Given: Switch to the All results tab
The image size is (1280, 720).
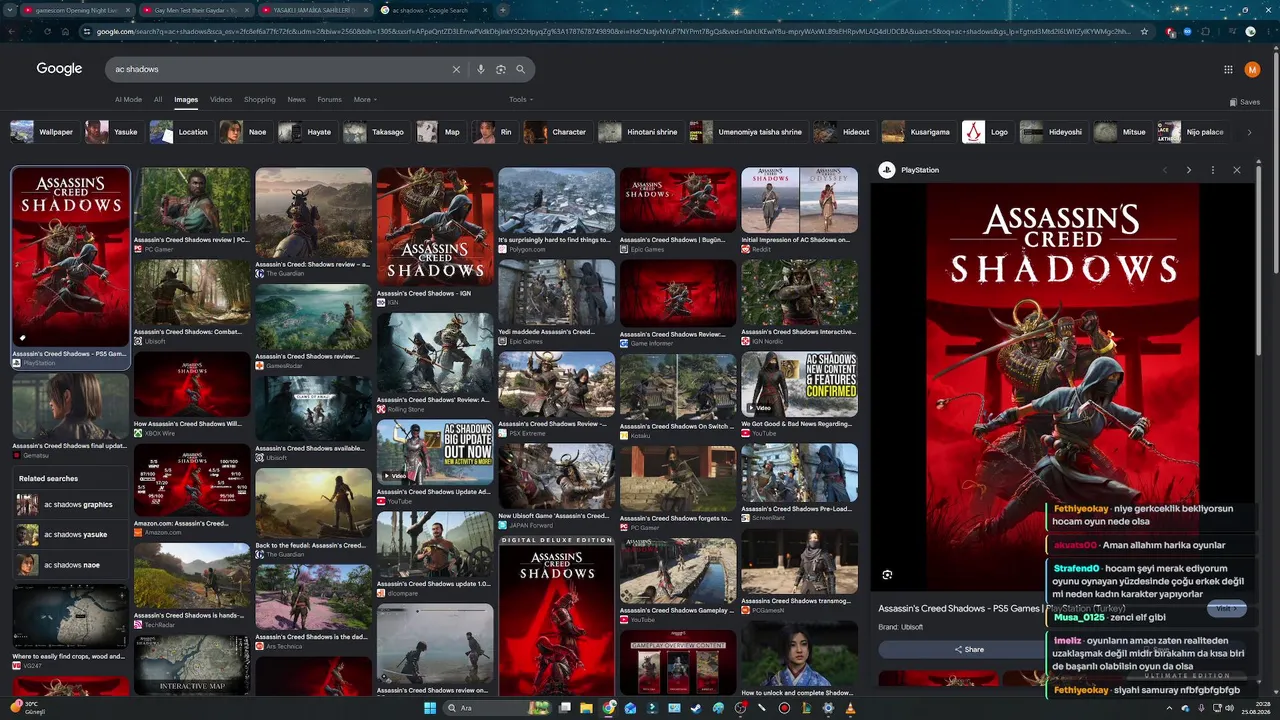Looking at the screenshot, I should click(158, 99).
